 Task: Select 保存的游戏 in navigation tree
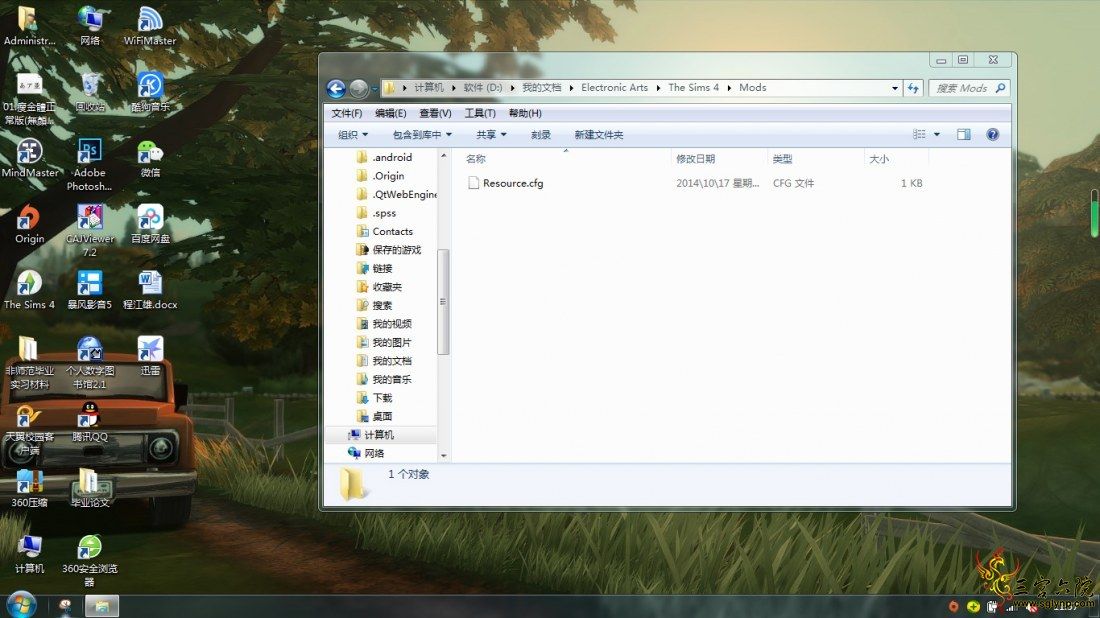[x=389, y=250]
